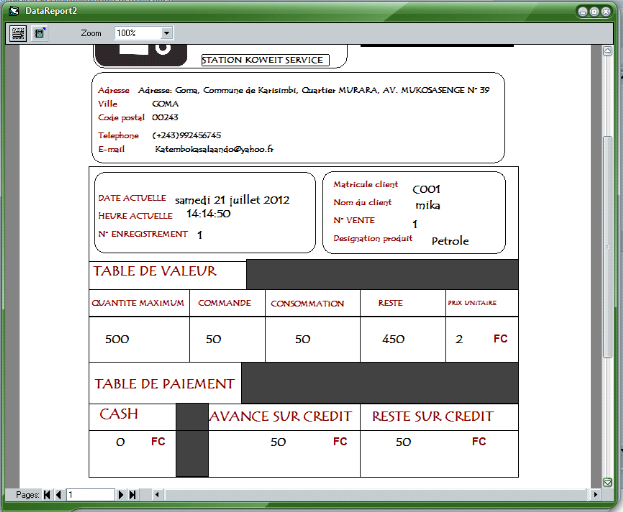Close the DataReport2 window
Viewport: 623px width, 512px height.
pyautogui.click(x=606, y=12)
